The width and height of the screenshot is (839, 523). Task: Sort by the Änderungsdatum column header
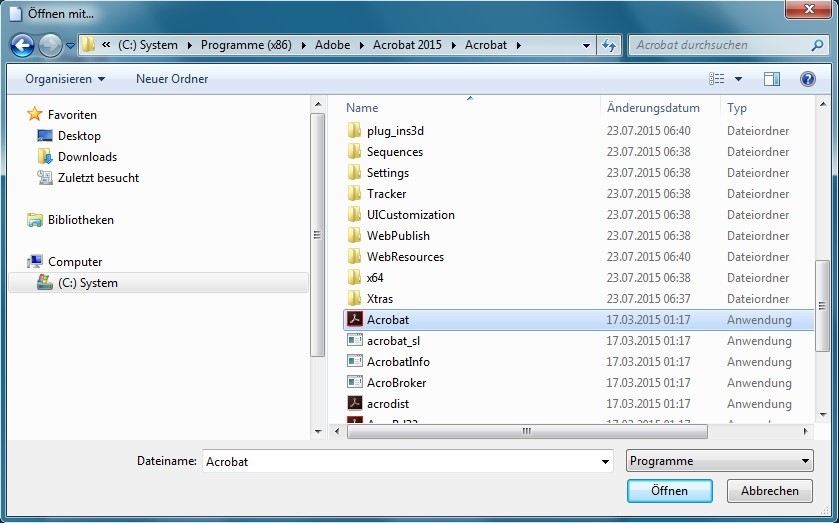[653, 108]
